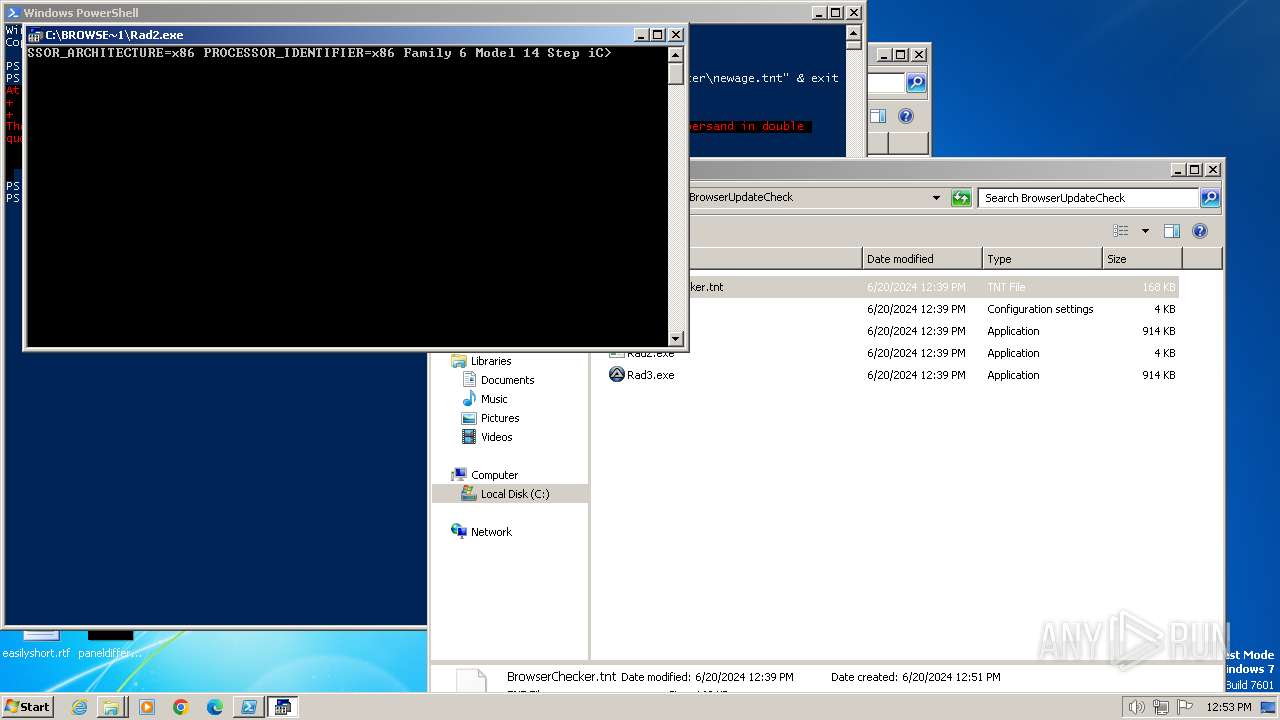Image resolution: width=1280 pixels, height=720 pixels.
Task: Click the scroll down arrow in Rad2.exe console
Action: tap(676, 338)
